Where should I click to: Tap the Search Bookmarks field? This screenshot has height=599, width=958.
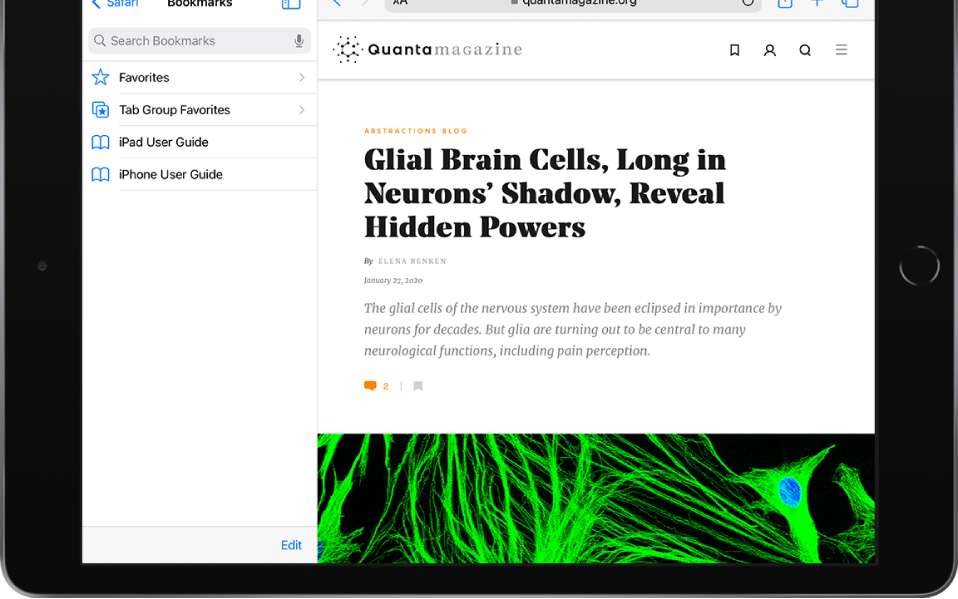(199, 41)
